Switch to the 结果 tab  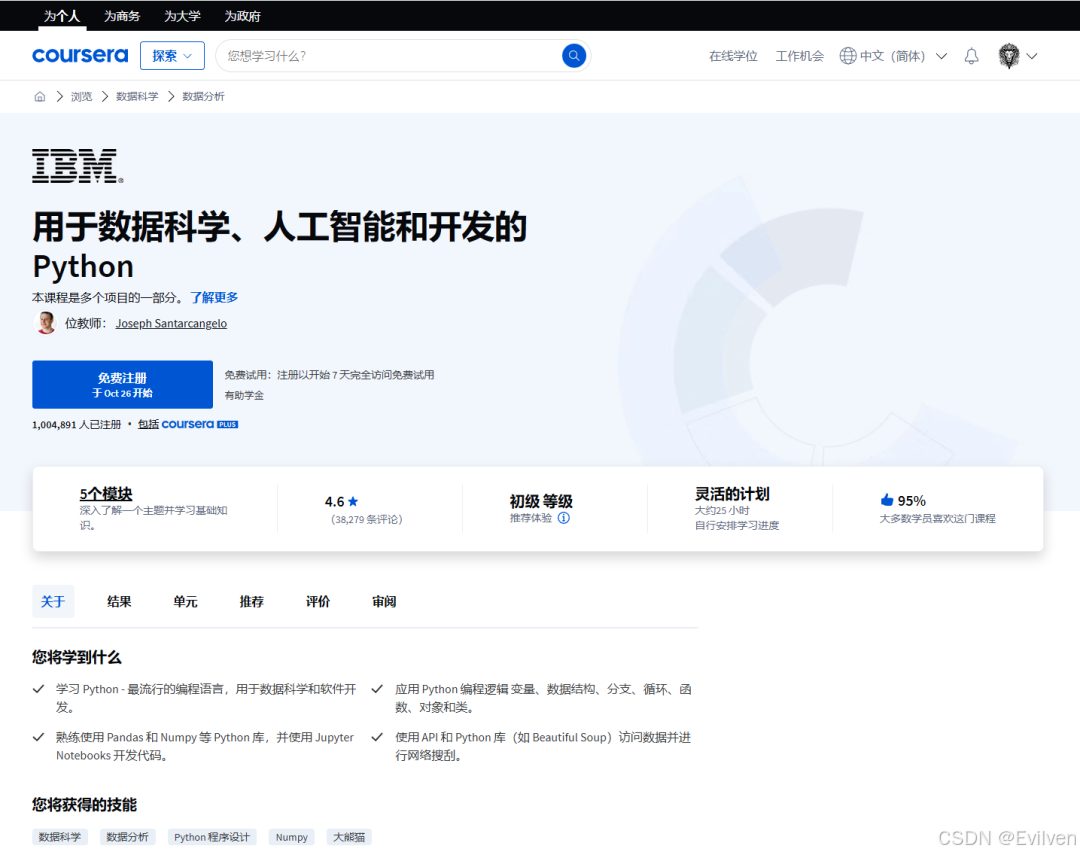coord(119,601)
